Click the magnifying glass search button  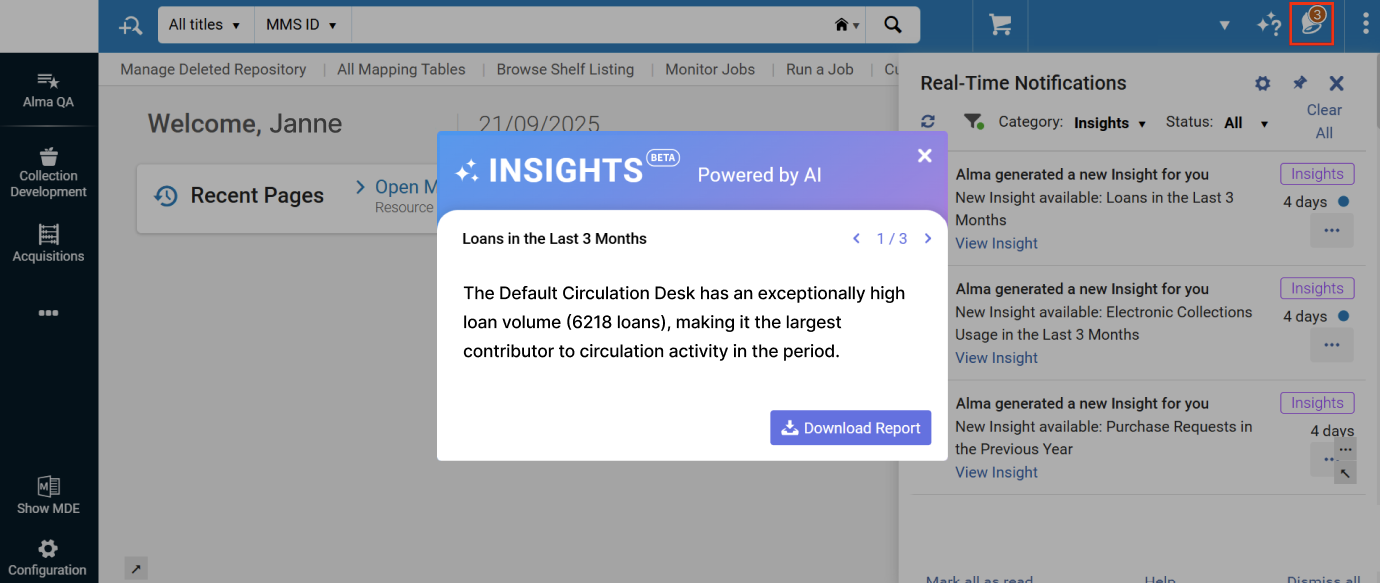tap(892, 25)
